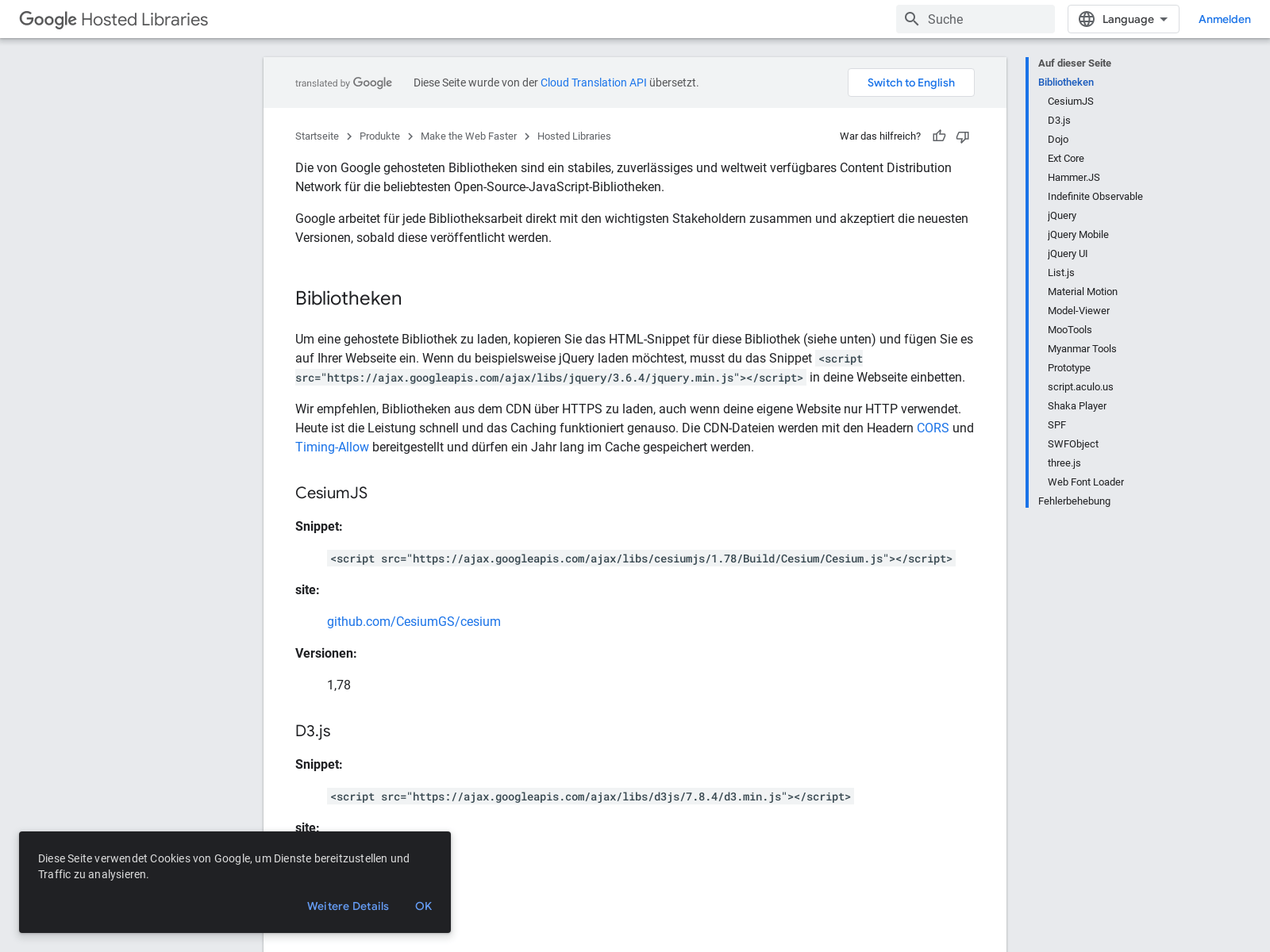
Task: Click the 'War das hilfreich?' text
Action: tap(880, 136)
